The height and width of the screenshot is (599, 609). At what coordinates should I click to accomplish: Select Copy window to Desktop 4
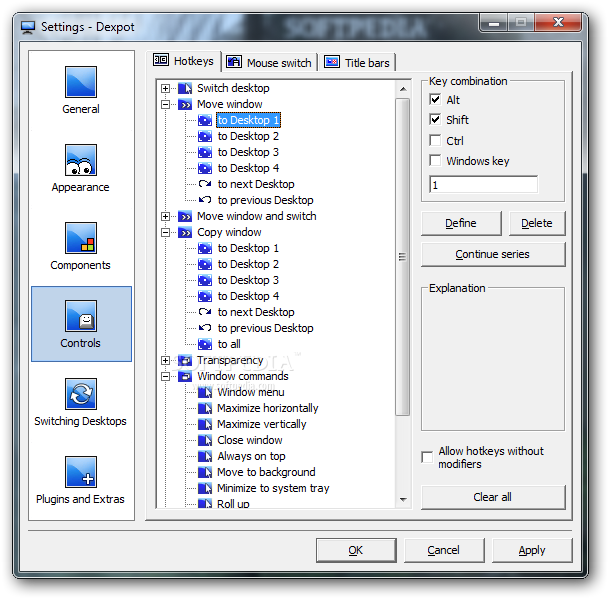[x=248, y=296]
